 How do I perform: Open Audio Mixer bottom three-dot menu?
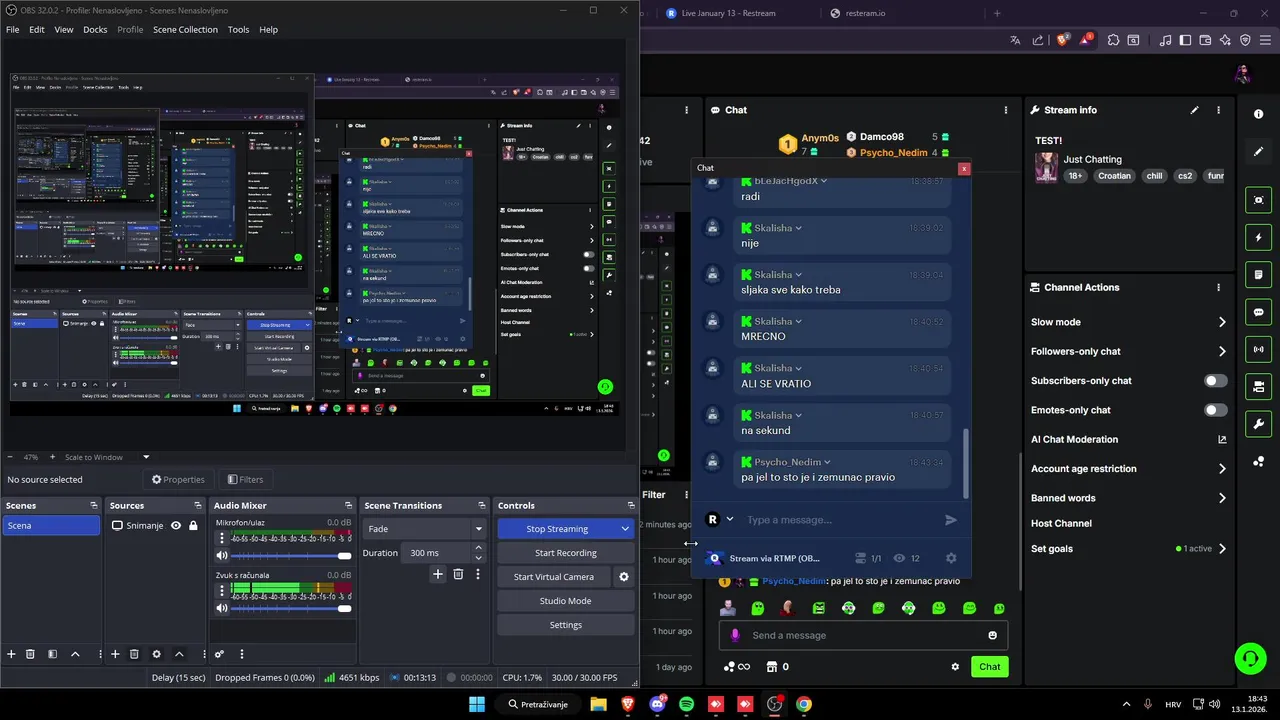tap(241, 654)
